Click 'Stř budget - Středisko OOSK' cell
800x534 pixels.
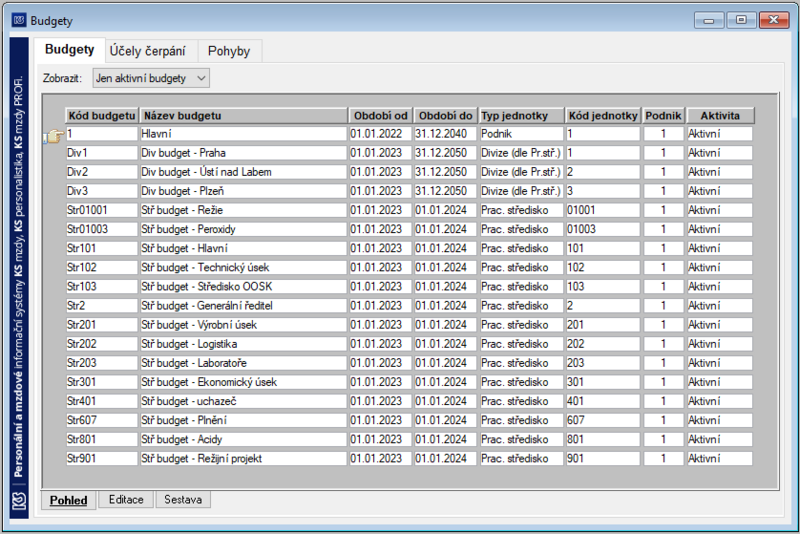point(243,287)
